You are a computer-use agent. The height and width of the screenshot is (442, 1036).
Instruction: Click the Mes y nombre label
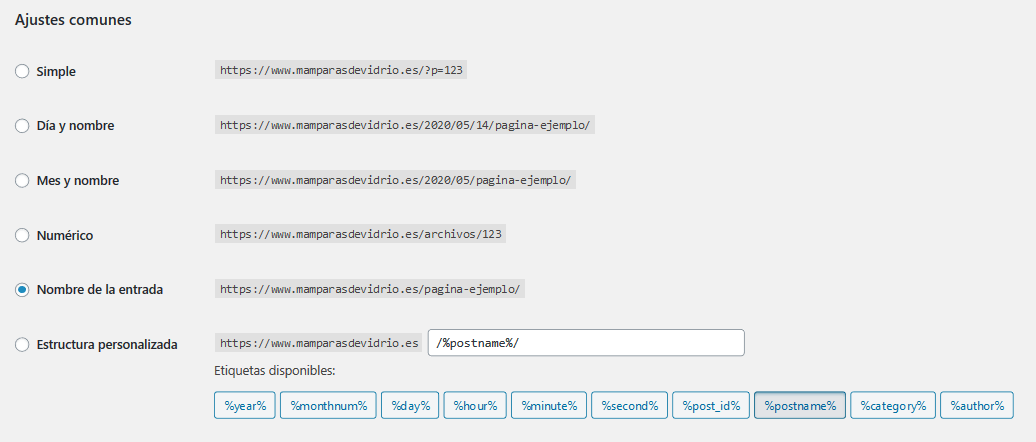coord(78,180)
